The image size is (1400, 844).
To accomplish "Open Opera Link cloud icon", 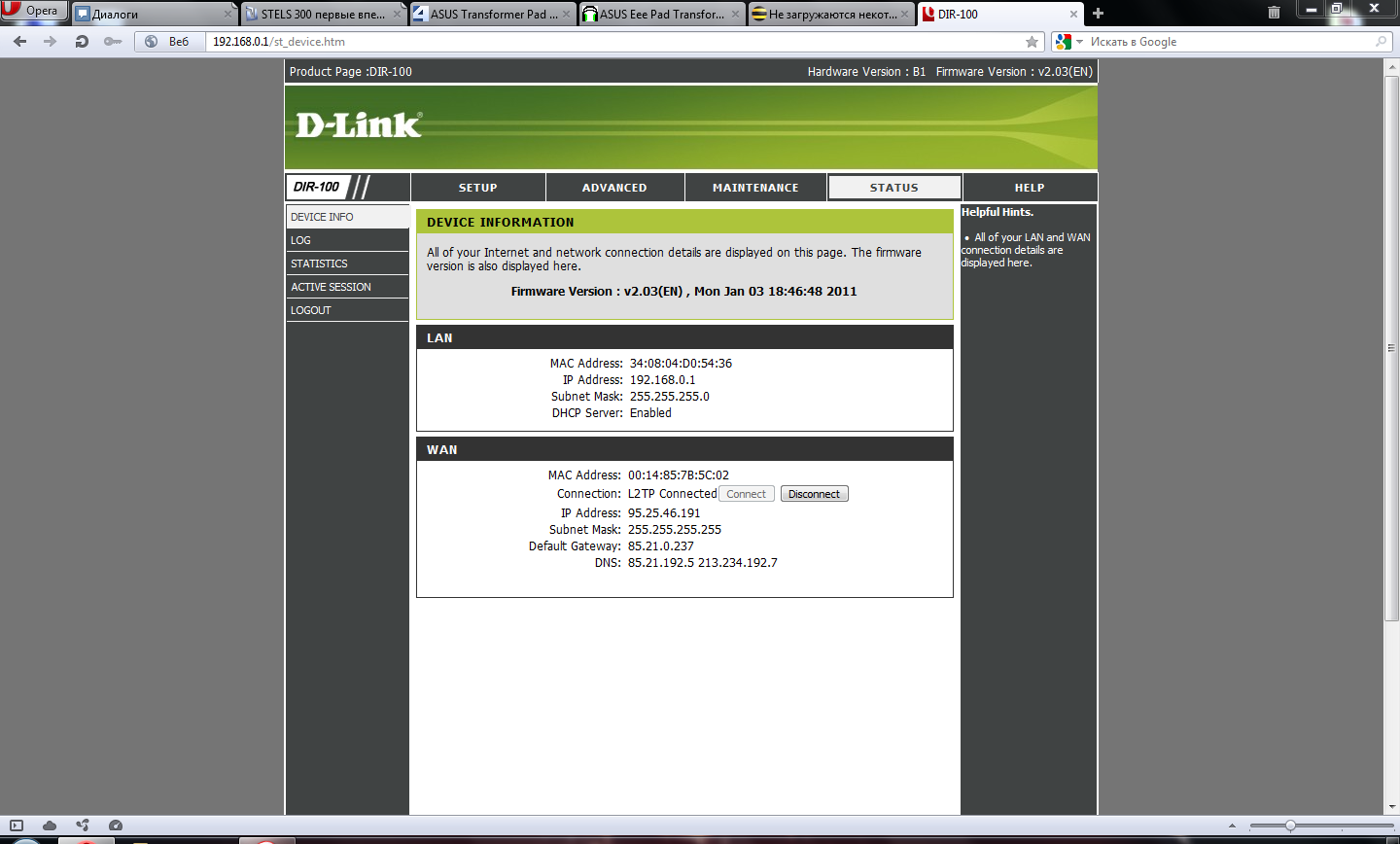I will [x=50, y=826].
